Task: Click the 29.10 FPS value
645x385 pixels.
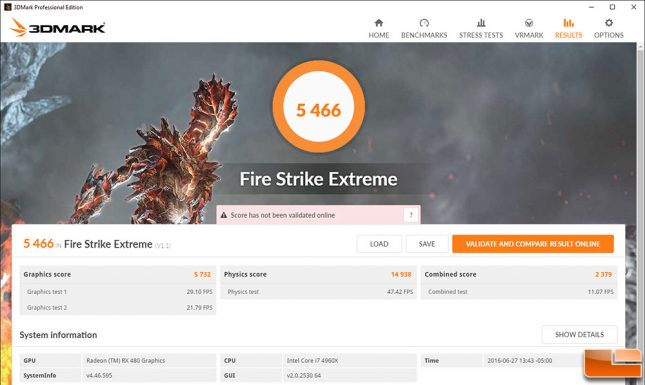Action: [x=200, y=292]
